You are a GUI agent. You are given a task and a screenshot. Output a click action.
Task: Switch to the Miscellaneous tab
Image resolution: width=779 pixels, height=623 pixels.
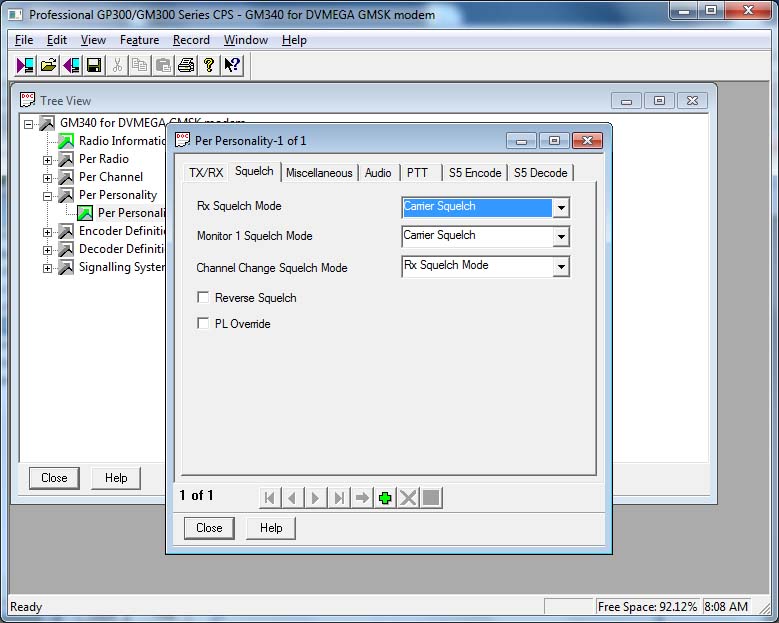[x=319, y=173]
